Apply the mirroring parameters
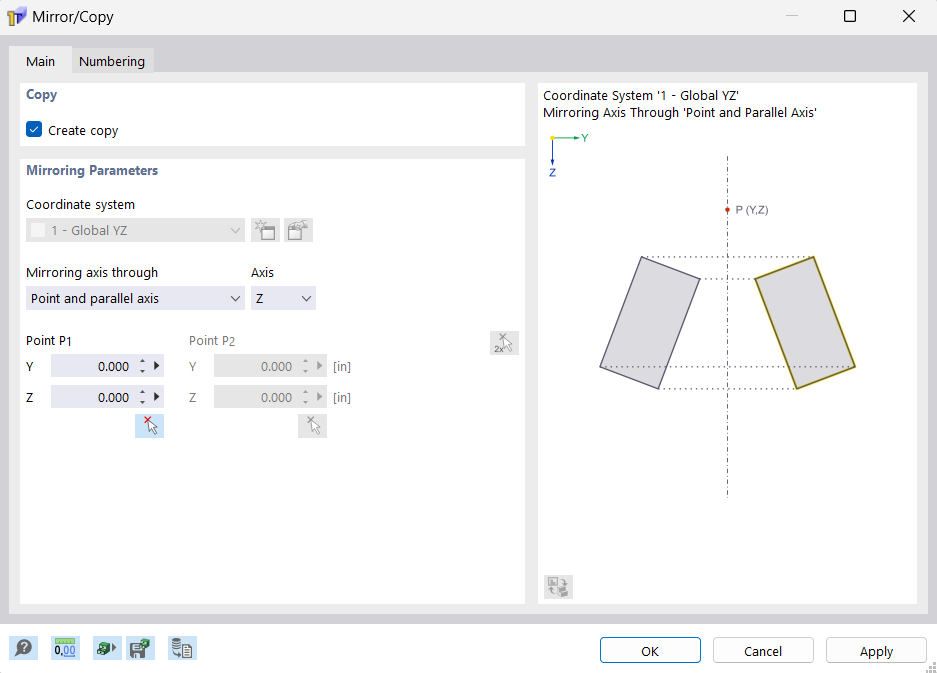The width and height of the screenshot is (937, 673). point(875,650)
